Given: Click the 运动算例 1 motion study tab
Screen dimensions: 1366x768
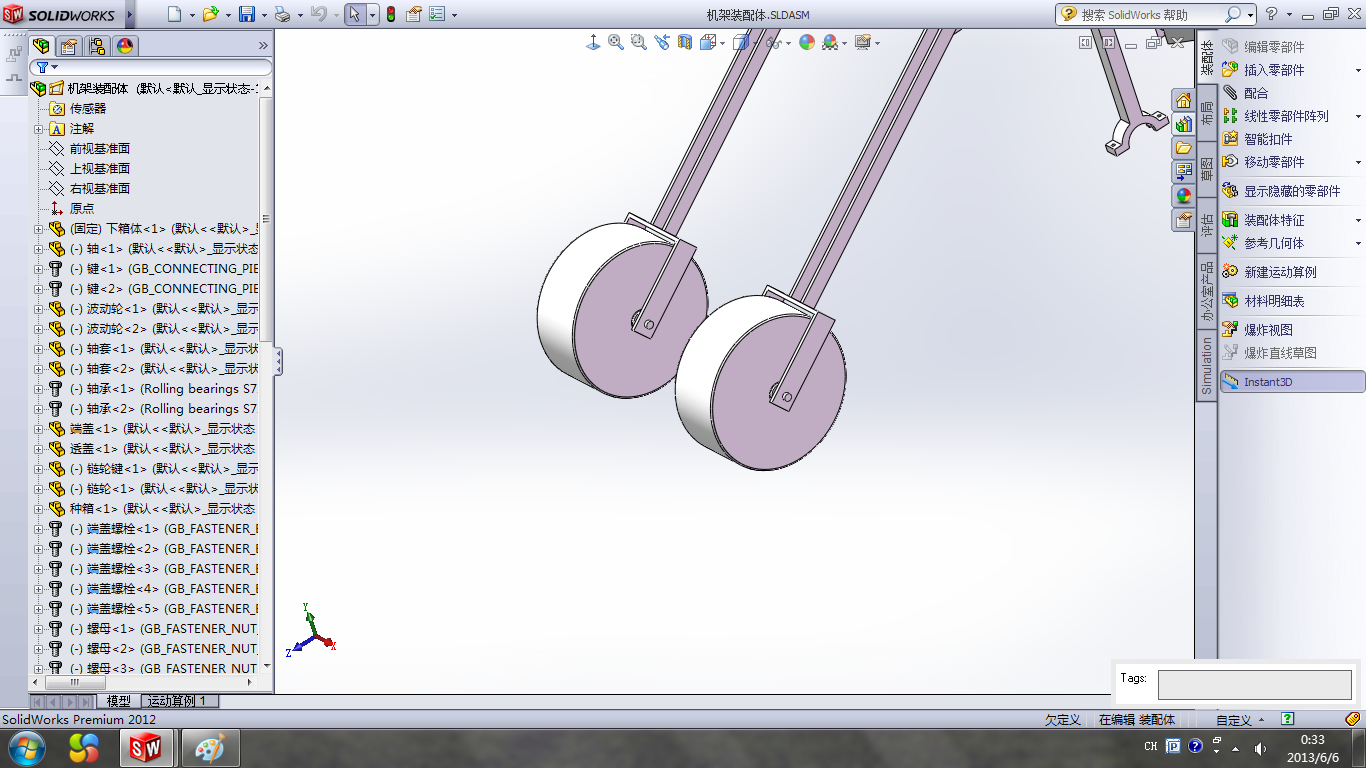Looking at the screenshot, I should tap(177, 701).
